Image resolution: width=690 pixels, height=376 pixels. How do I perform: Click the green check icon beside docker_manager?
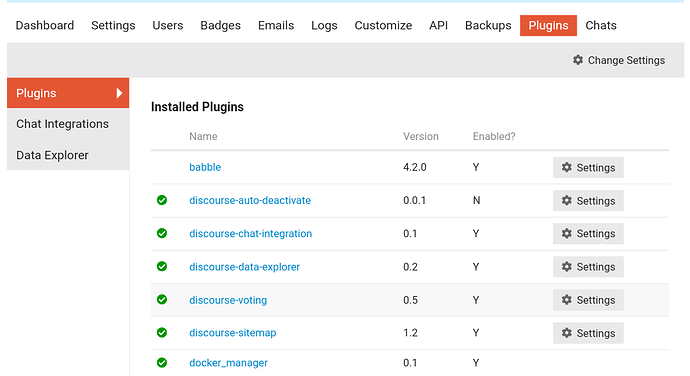[162, 362]
